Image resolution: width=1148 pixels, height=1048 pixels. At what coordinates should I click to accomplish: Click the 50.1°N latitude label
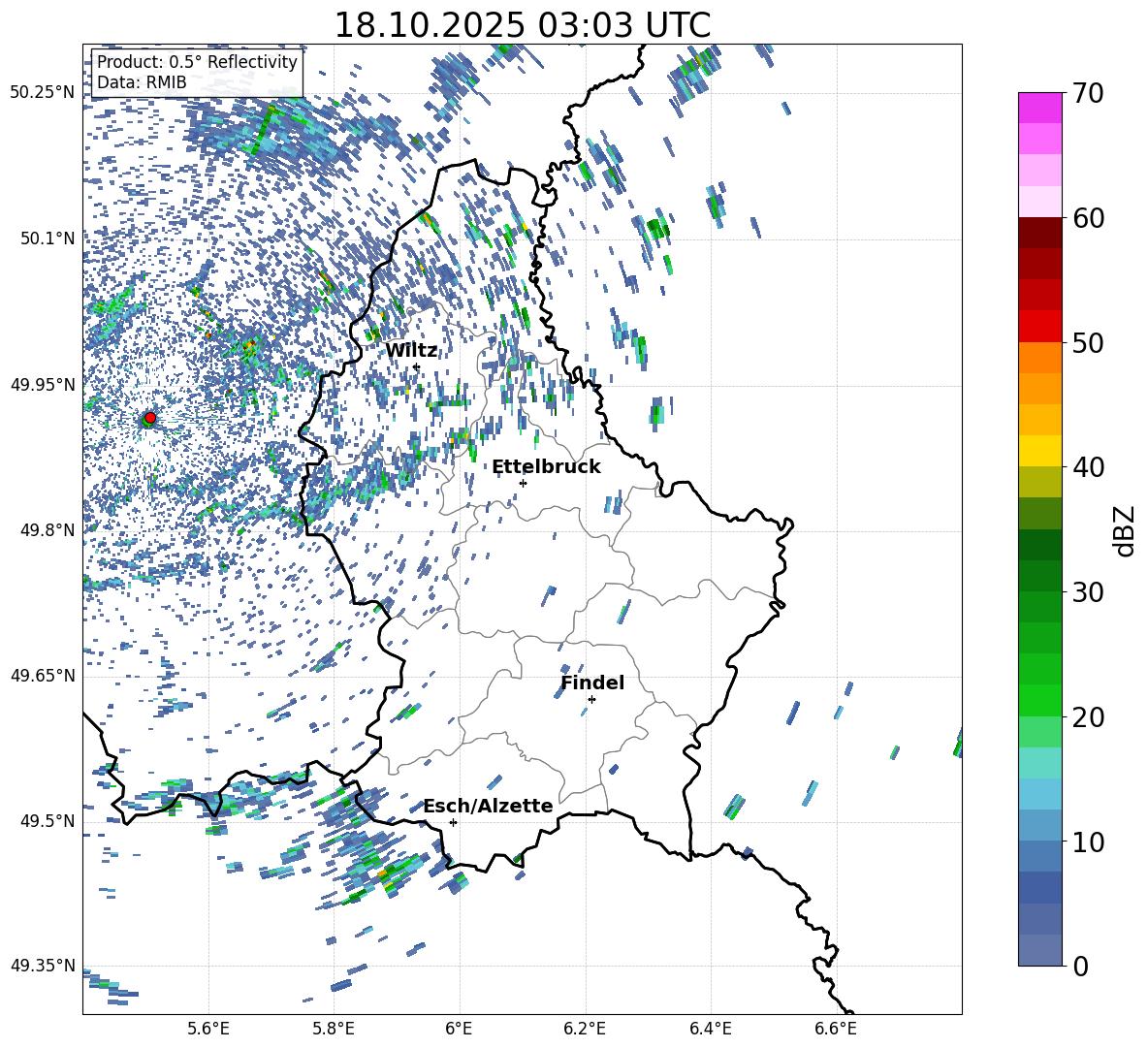coord(48,238)
